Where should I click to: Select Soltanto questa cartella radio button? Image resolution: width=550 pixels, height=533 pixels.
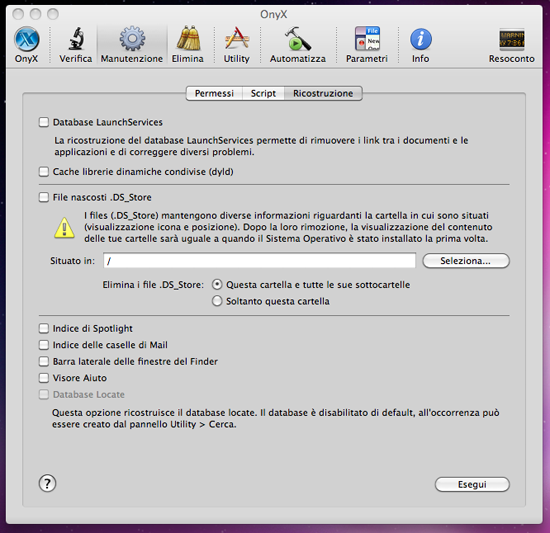click(217, 301)
